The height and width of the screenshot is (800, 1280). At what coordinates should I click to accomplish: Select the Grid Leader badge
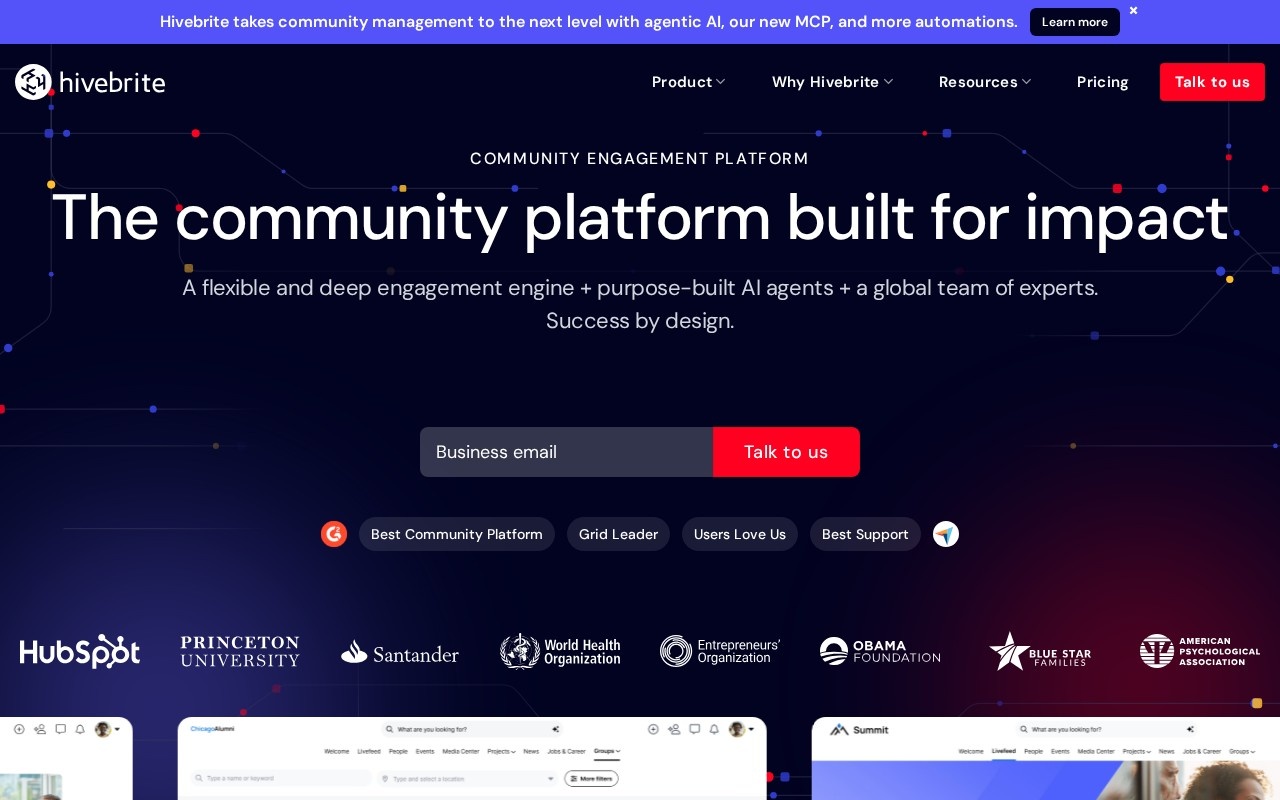618,534
